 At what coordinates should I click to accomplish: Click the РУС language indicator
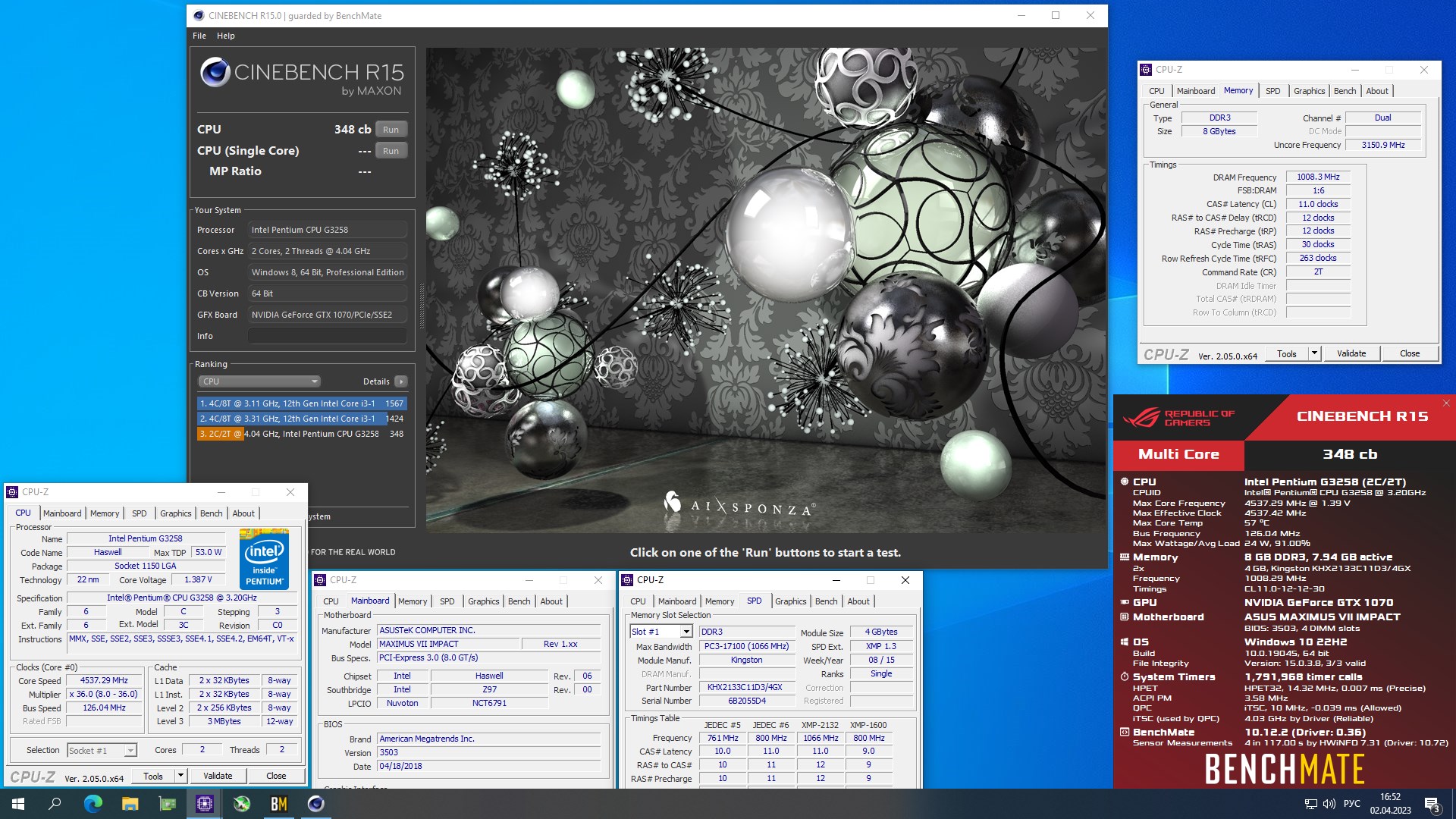pos(1352,804)
